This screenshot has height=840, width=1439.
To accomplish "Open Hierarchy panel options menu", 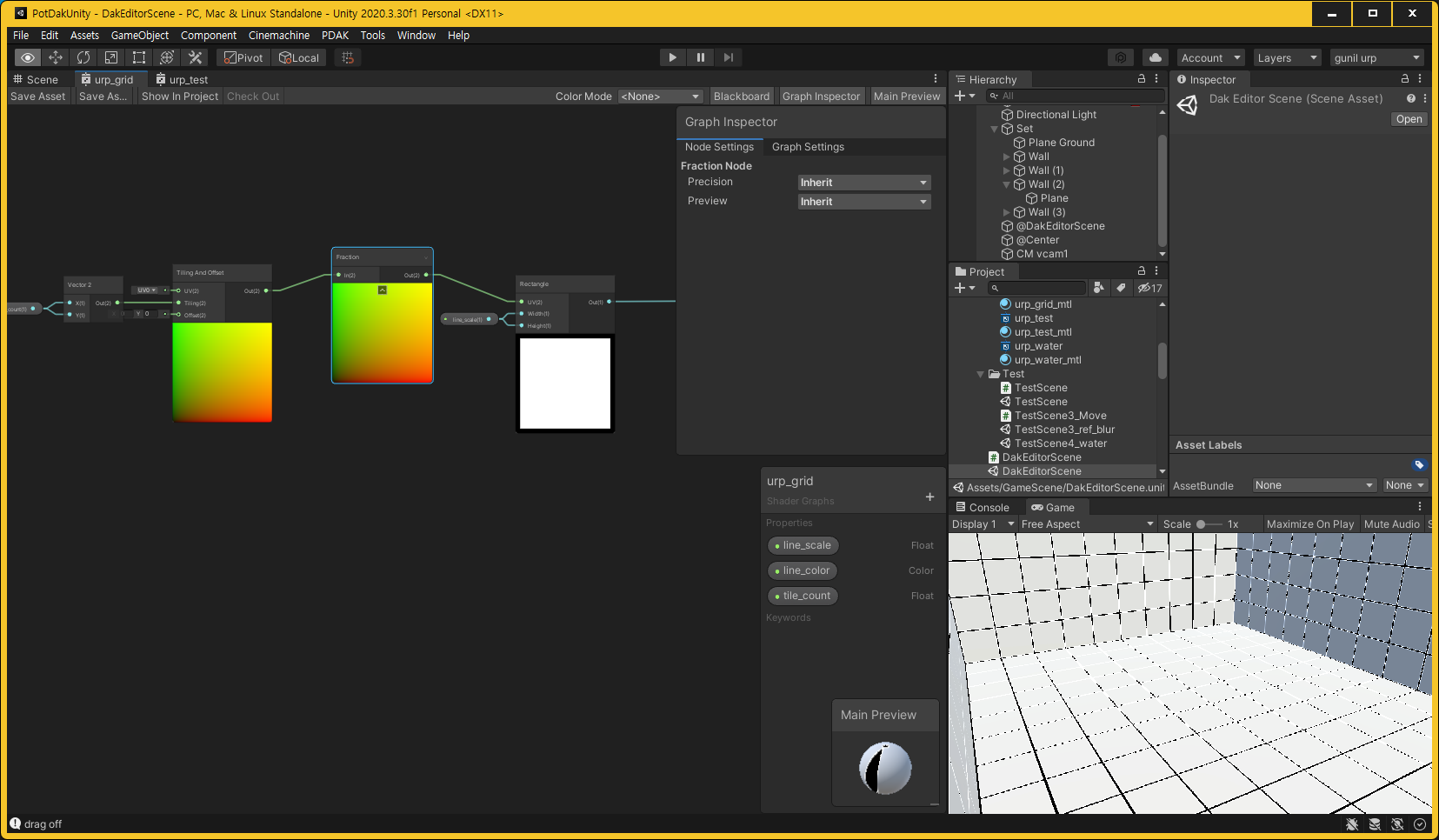I will (x=1156, y=78).
